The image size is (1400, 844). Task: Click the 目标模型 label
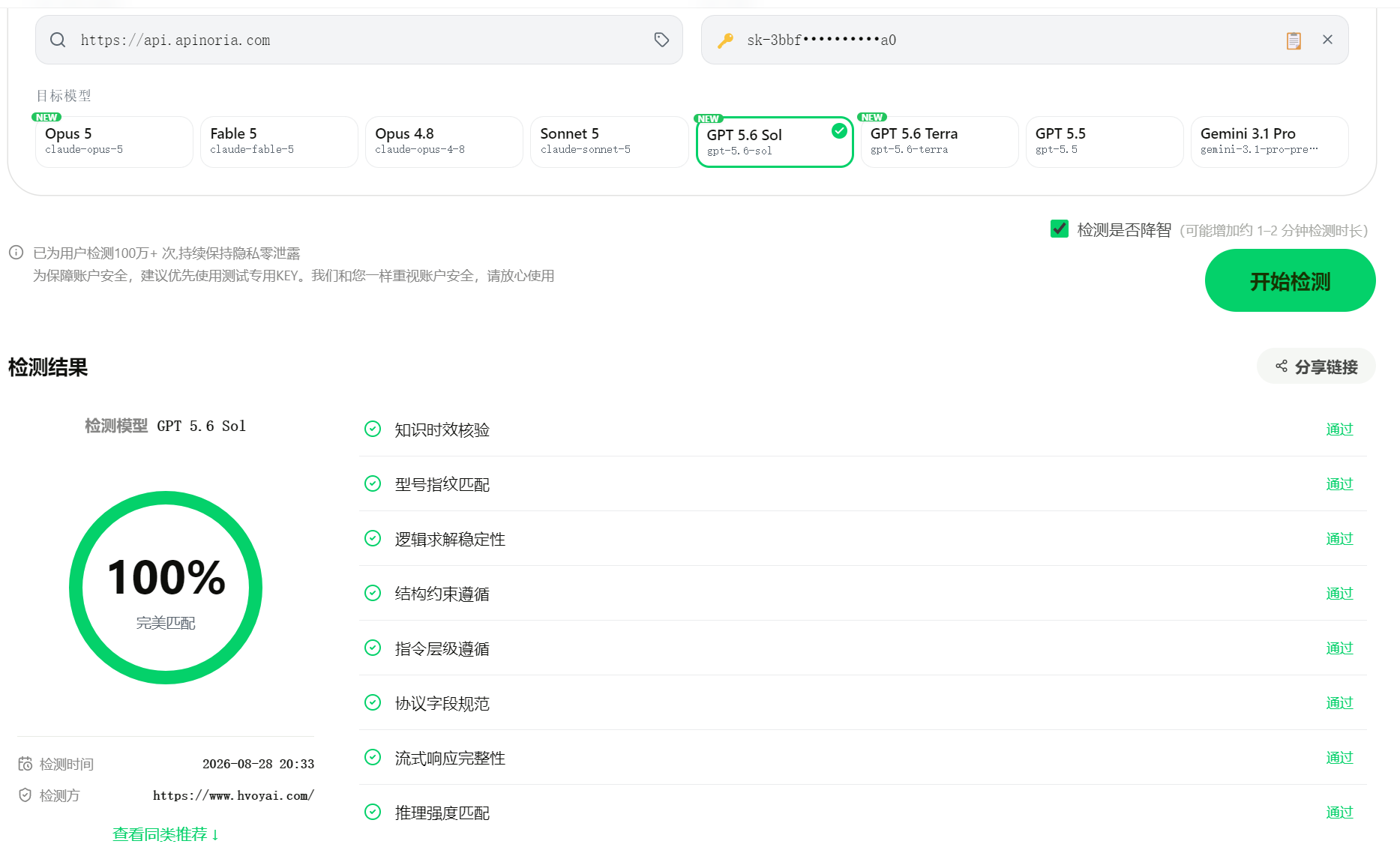tap(64, 95)
